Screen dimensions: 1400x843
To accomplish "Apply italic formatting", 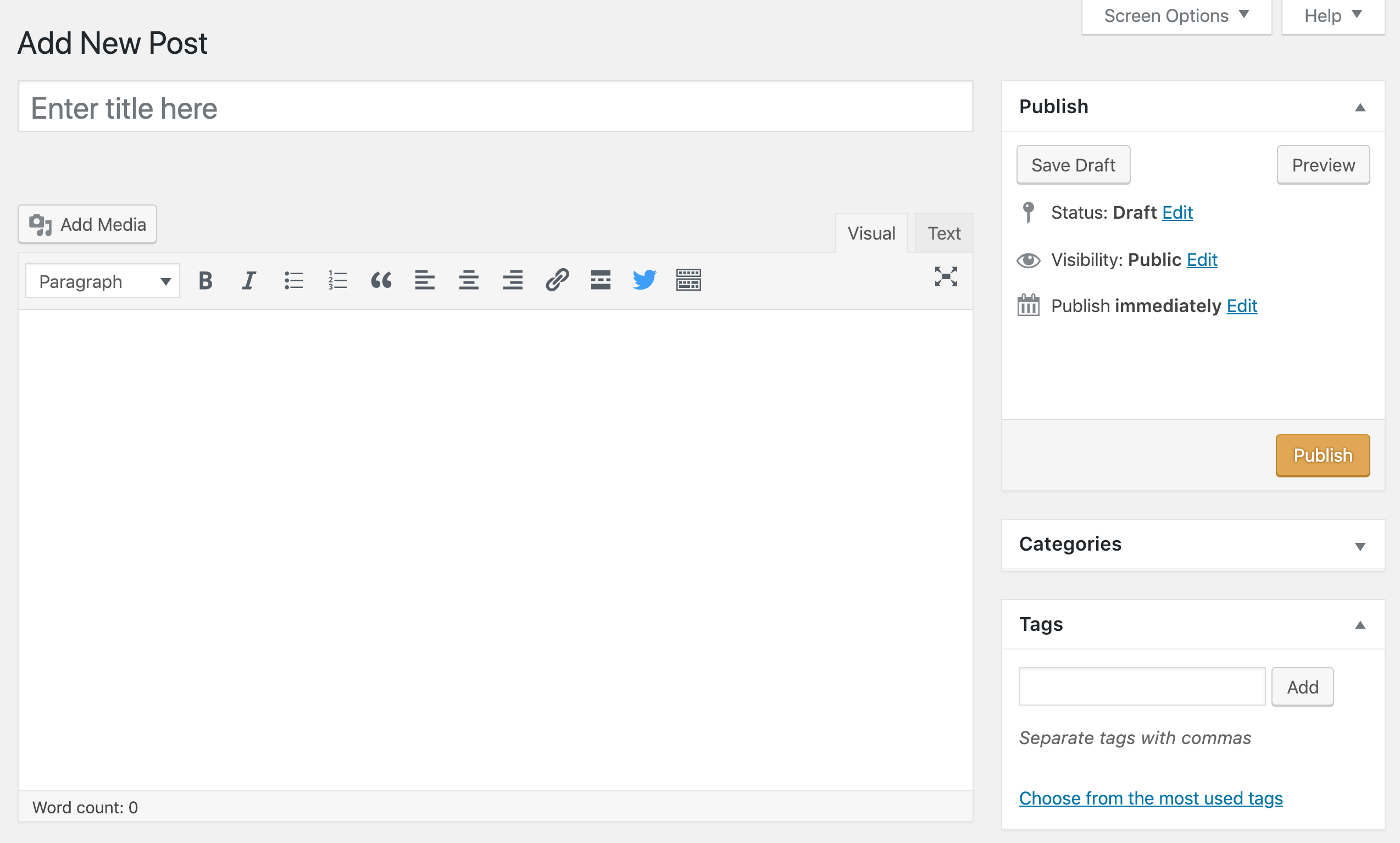I will coord(249,280).
